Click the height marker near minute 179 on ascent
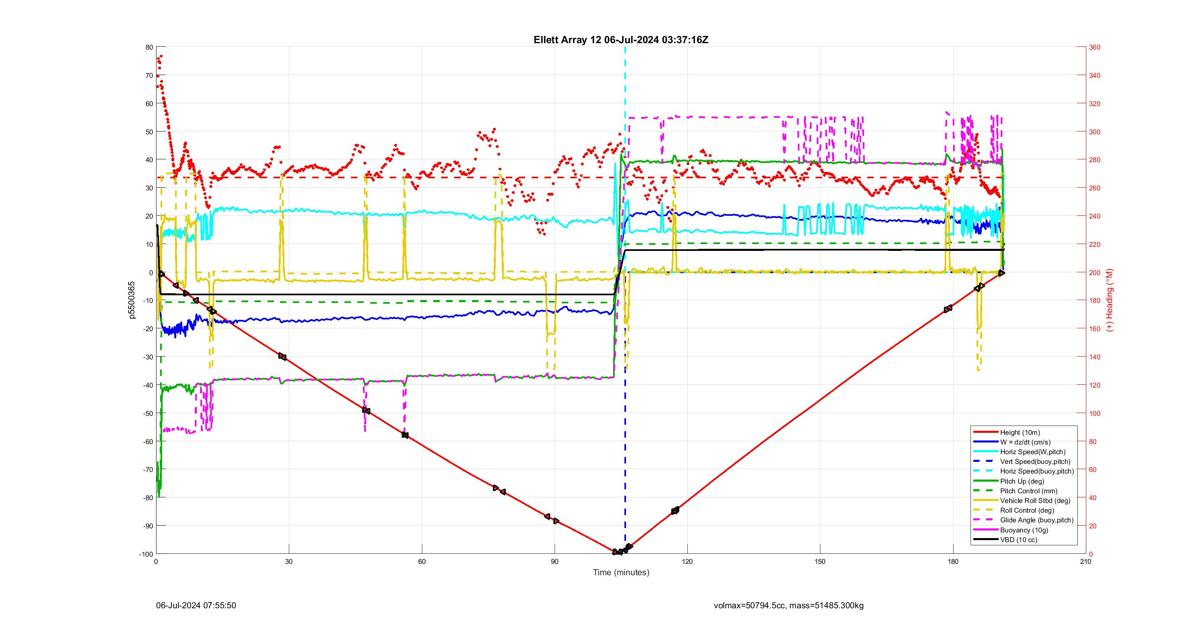The width and height of the screenshot is (1200, 622). pyautogui.click(x=948, y=308)
